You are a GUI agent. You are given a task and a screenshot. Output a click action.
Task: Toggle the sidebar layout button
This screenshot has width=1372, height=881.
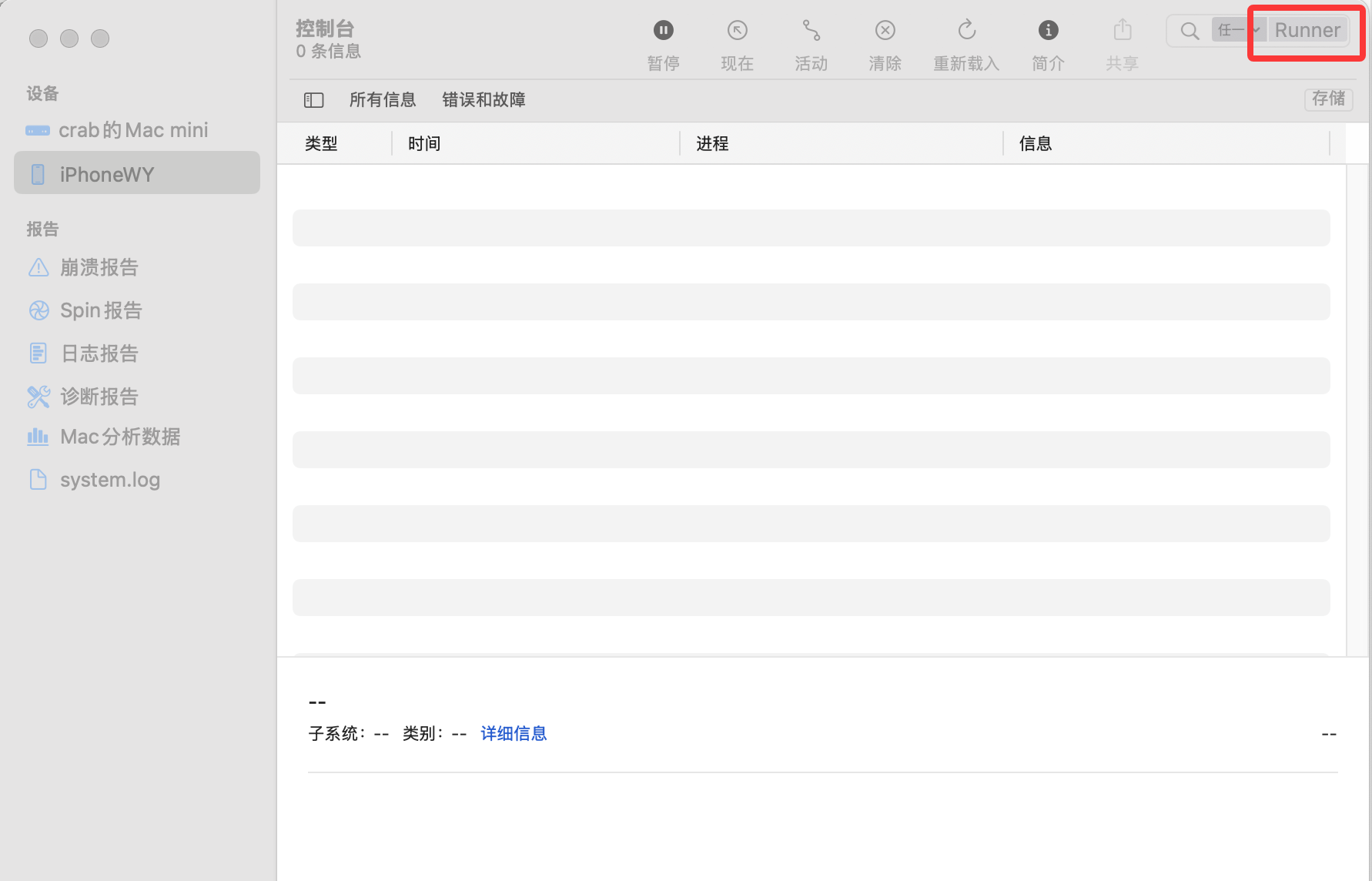(313, 100)
